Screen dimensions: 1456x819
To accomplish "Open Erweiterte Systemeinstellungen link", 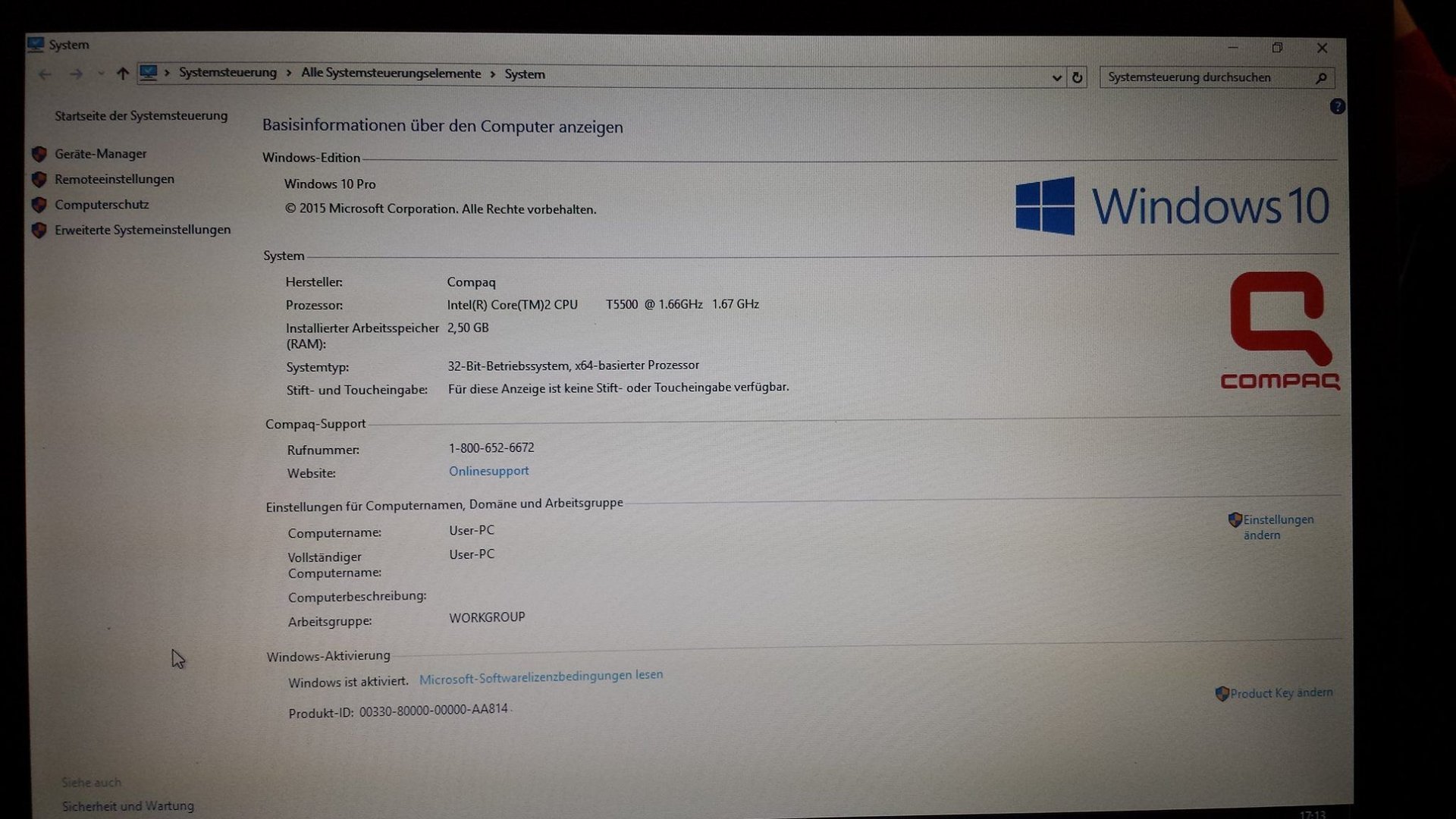I will [143, 230].
